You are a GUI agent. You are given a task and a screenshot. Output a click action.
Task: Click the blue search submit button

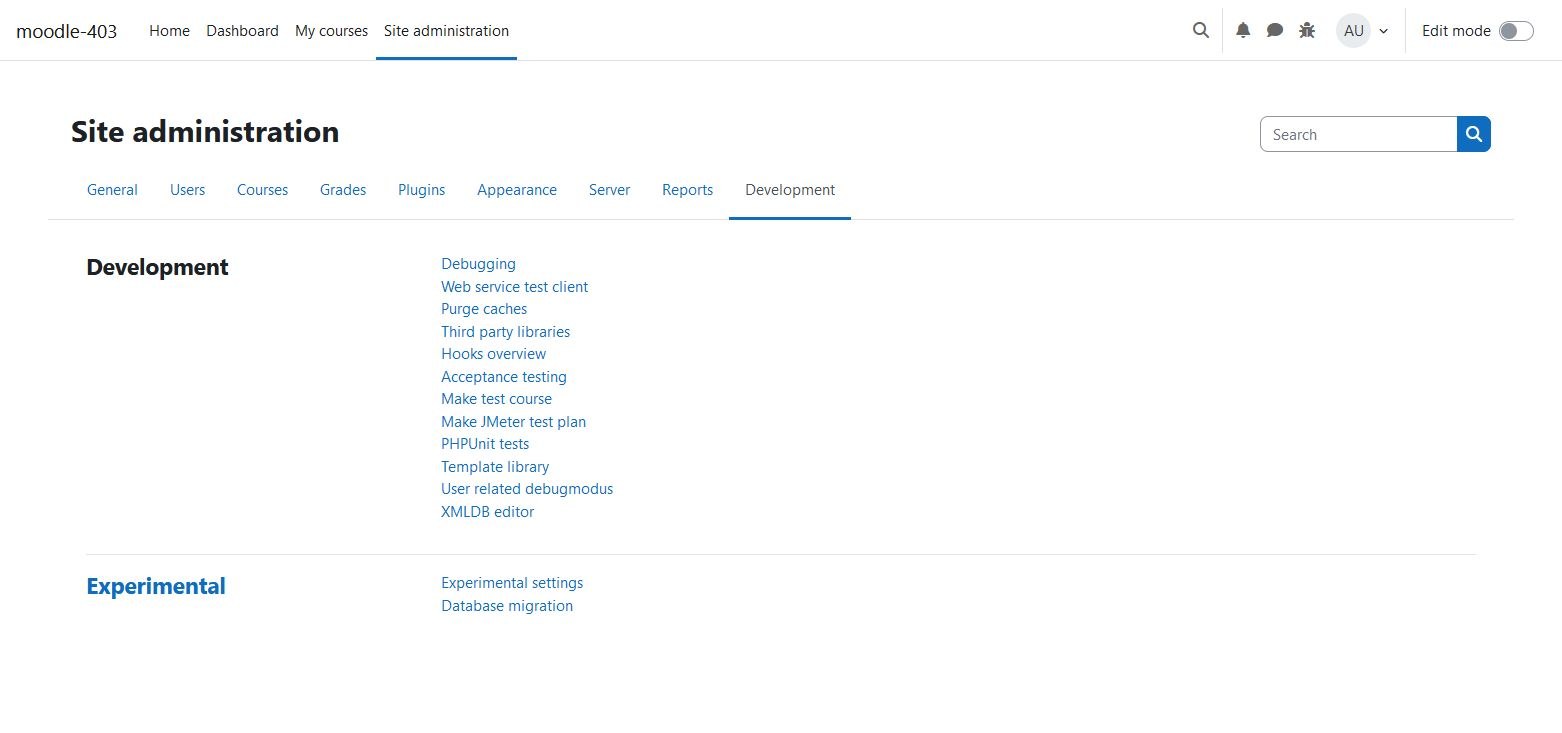(1474, 134)
